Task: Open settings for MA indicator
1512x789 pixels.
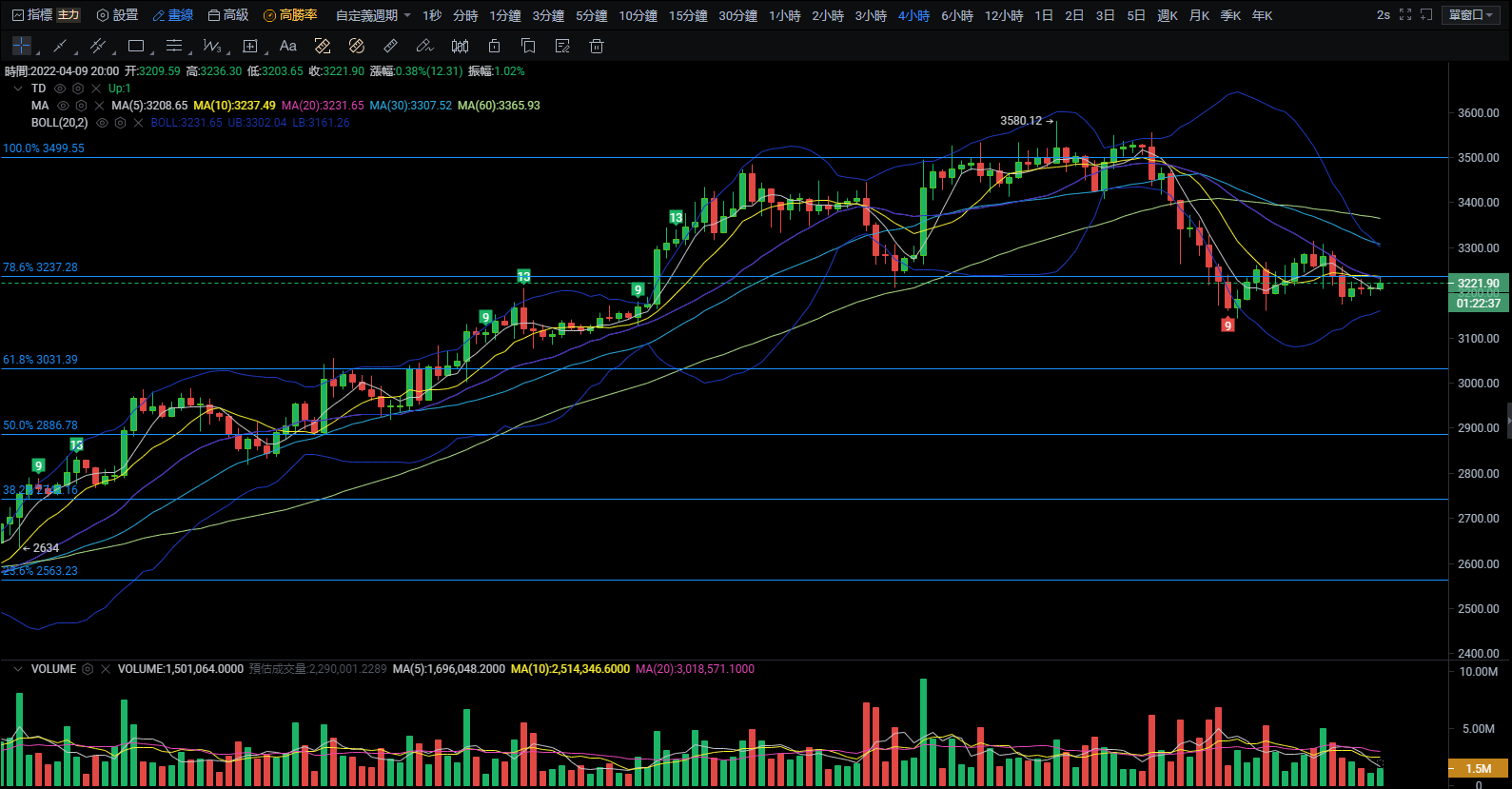Action: (81, 106)
